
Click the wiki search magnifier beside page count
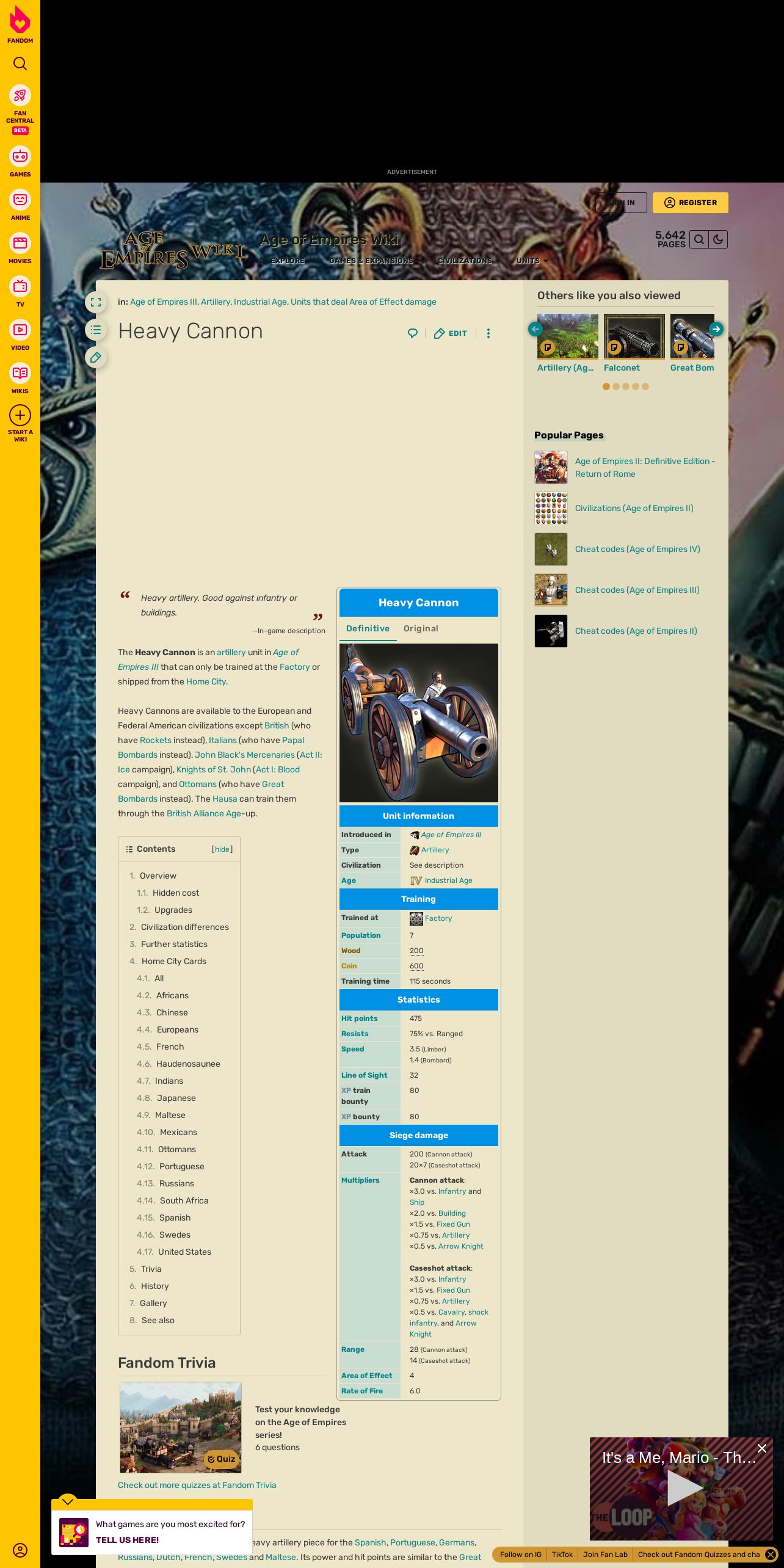[x=699, y=239]
